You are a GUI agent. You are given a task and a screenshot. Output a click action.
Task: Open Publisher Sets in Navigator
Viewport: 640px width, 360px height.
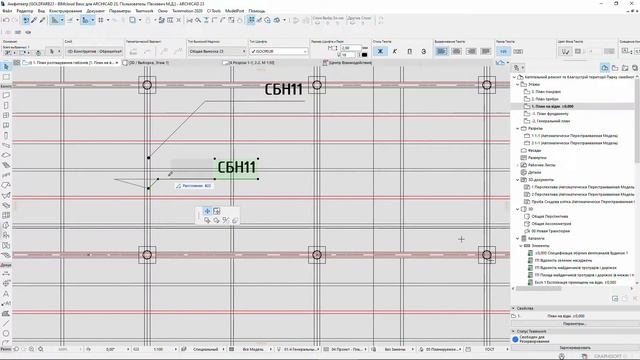pyautogui.click(x=635, y=68)
